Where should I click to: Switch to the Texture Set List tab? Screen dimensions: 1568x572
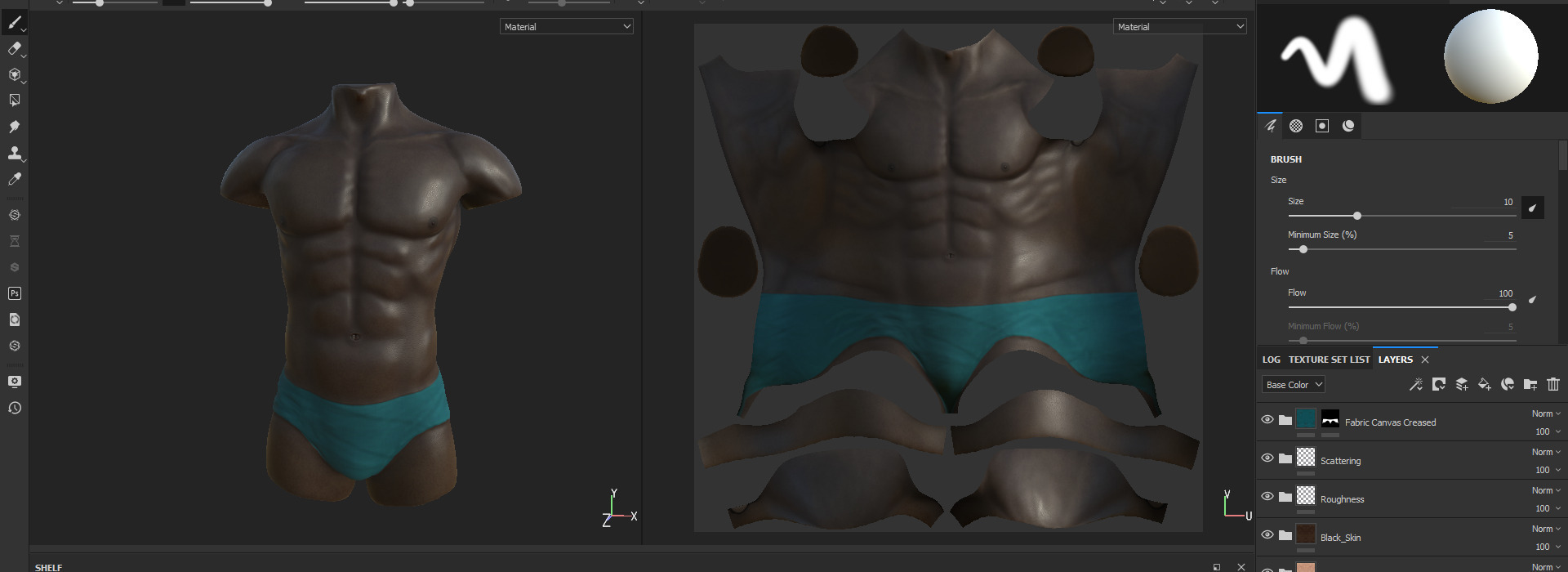tap(1329, 360)
